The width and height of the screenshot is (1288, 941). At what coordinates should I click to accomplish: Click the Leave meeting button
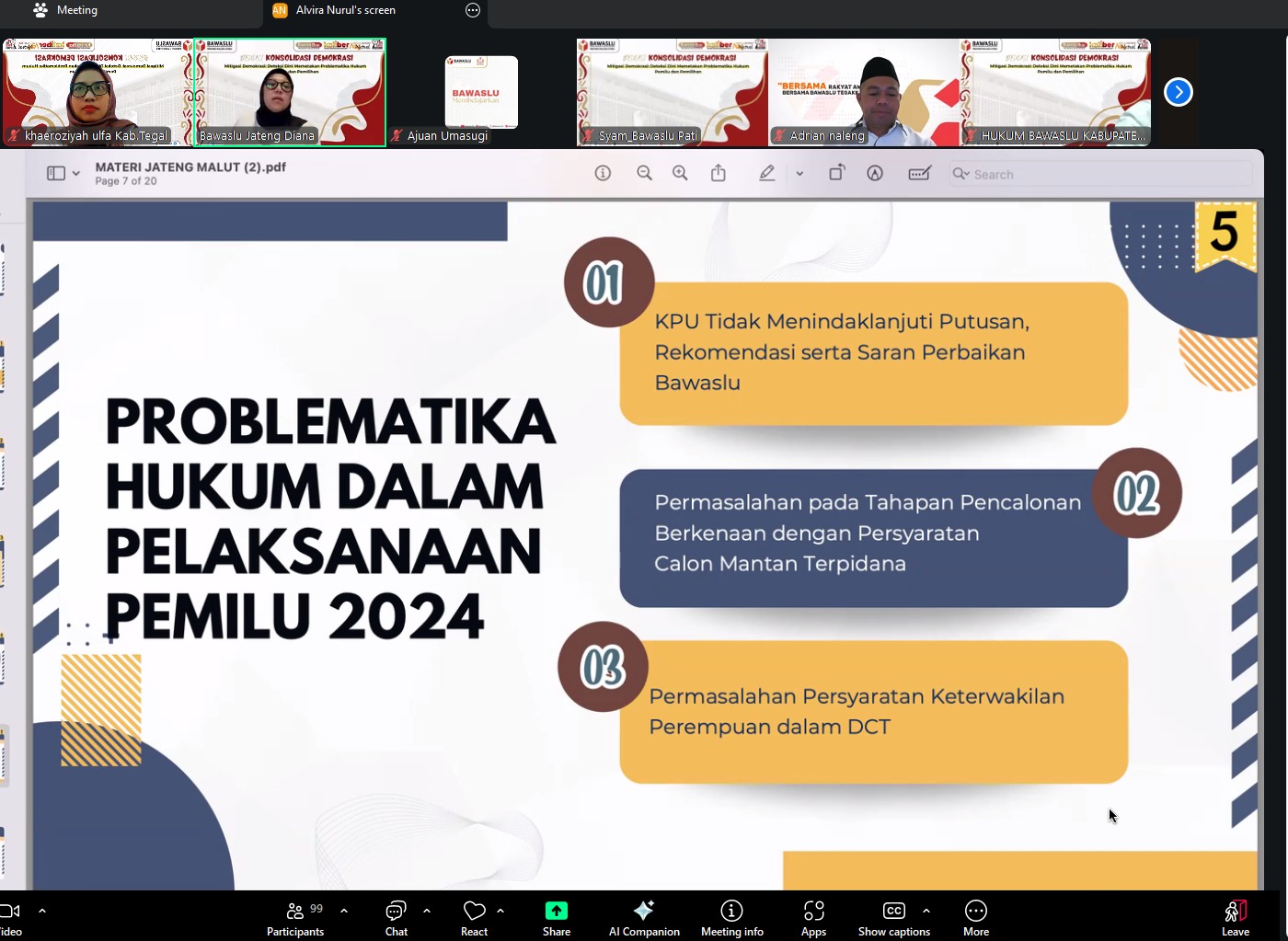[x=1236, y=916]
